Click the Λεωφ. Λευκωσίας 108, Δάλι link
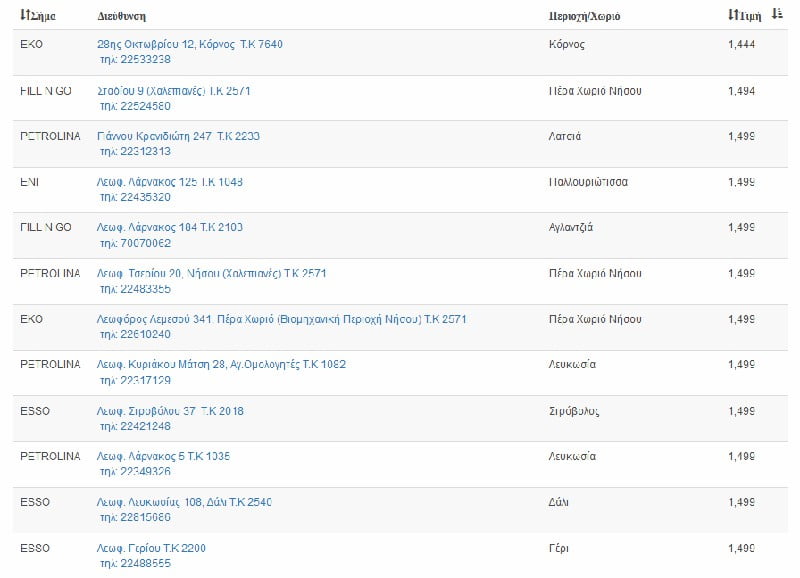800x578 pixels. tap(184, 502)
